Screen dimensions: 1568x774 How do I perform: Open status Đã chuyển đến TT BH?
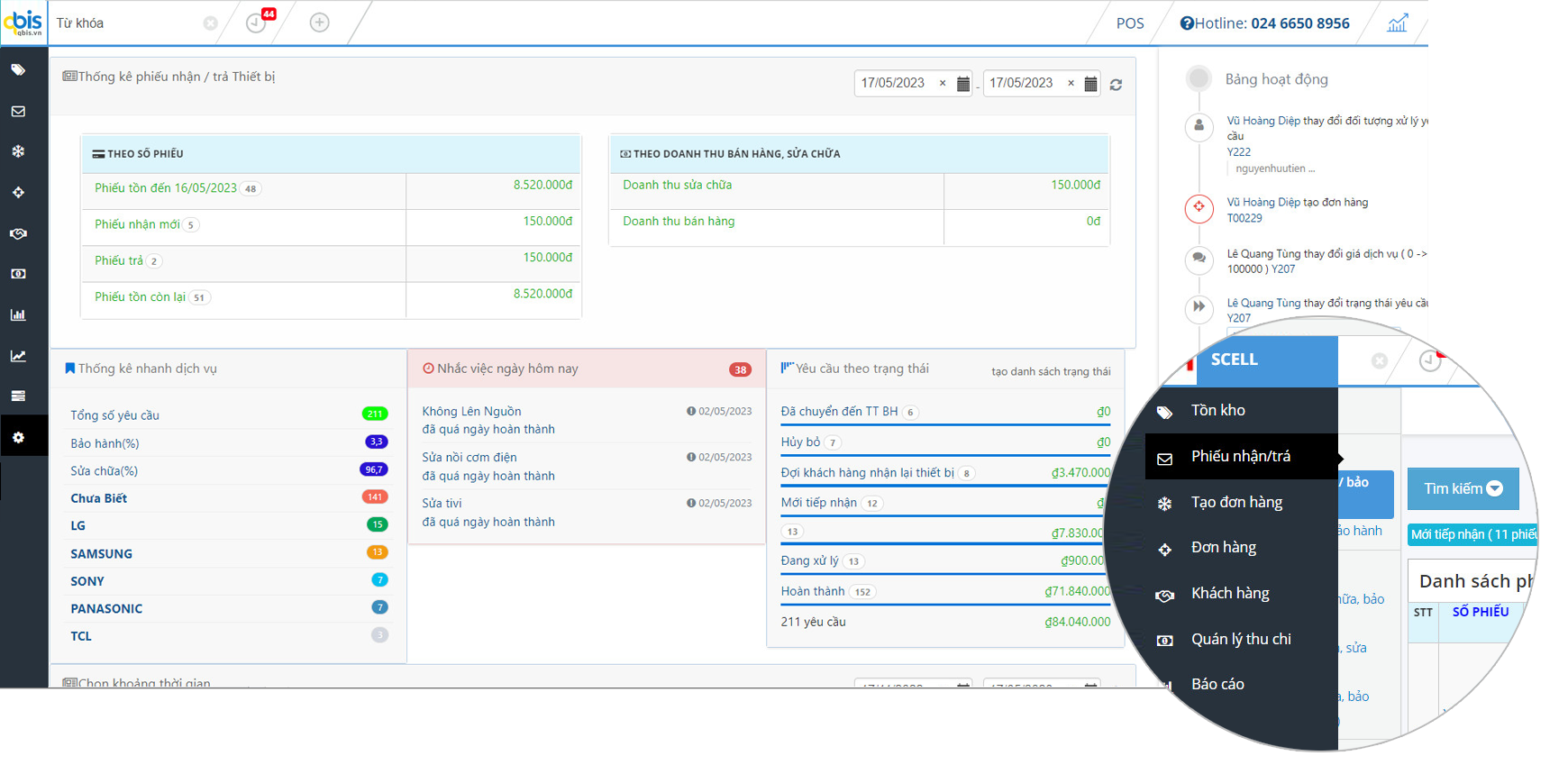pyautogui.click(x=839, y=412)
